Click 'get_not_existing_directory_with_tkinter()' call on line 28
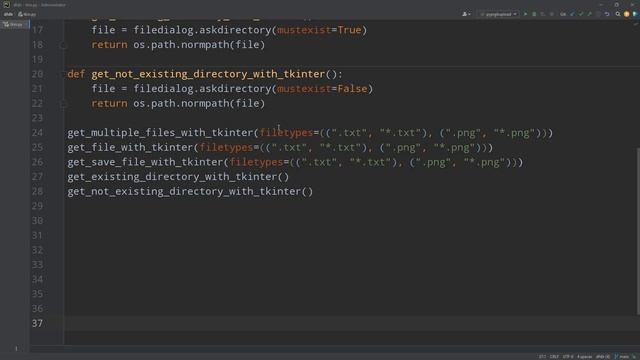The height and width of the screenshot is (360, 640). click(x=190, y=192)
